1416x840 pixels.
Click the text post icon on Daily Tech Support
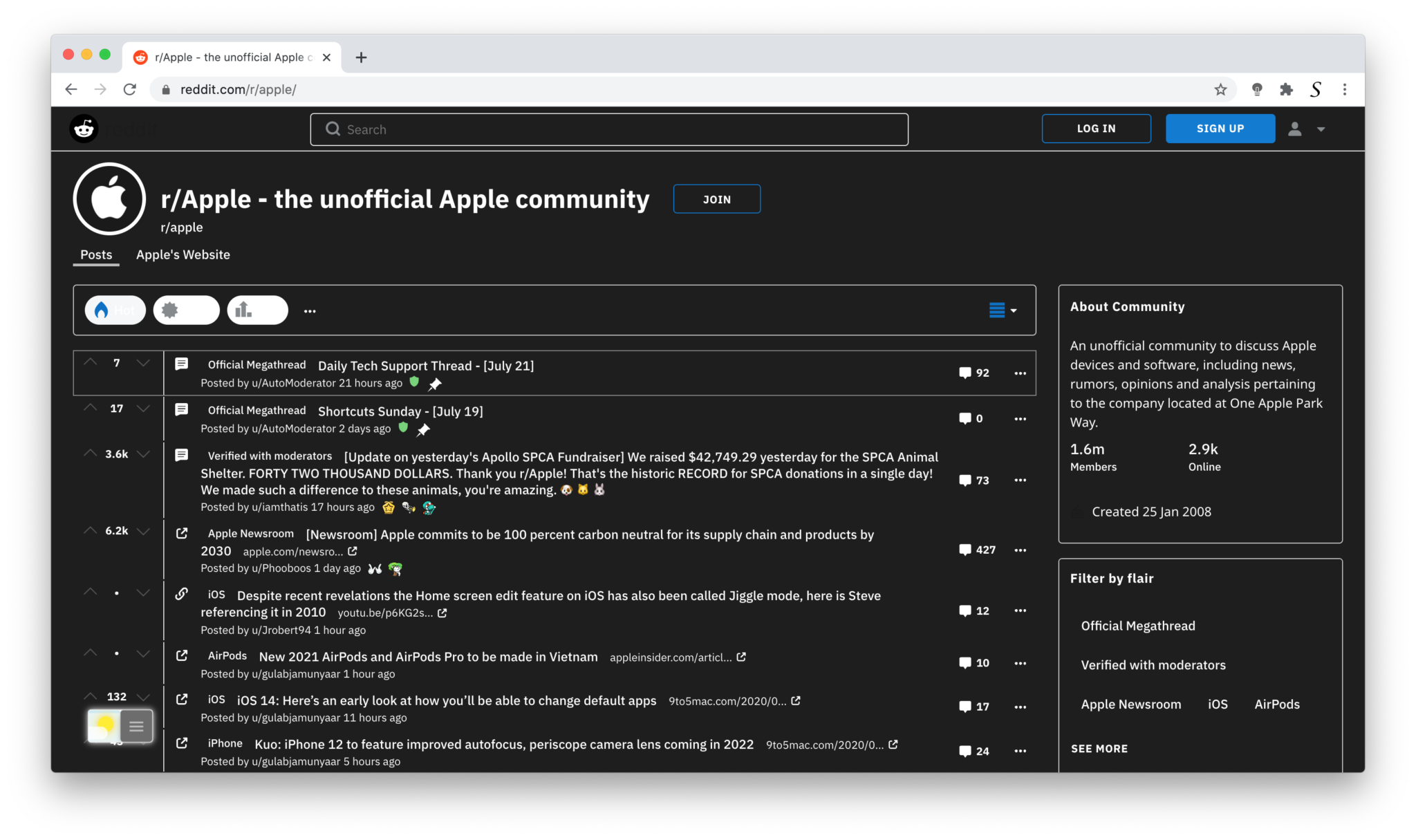(x=182, y=364)
